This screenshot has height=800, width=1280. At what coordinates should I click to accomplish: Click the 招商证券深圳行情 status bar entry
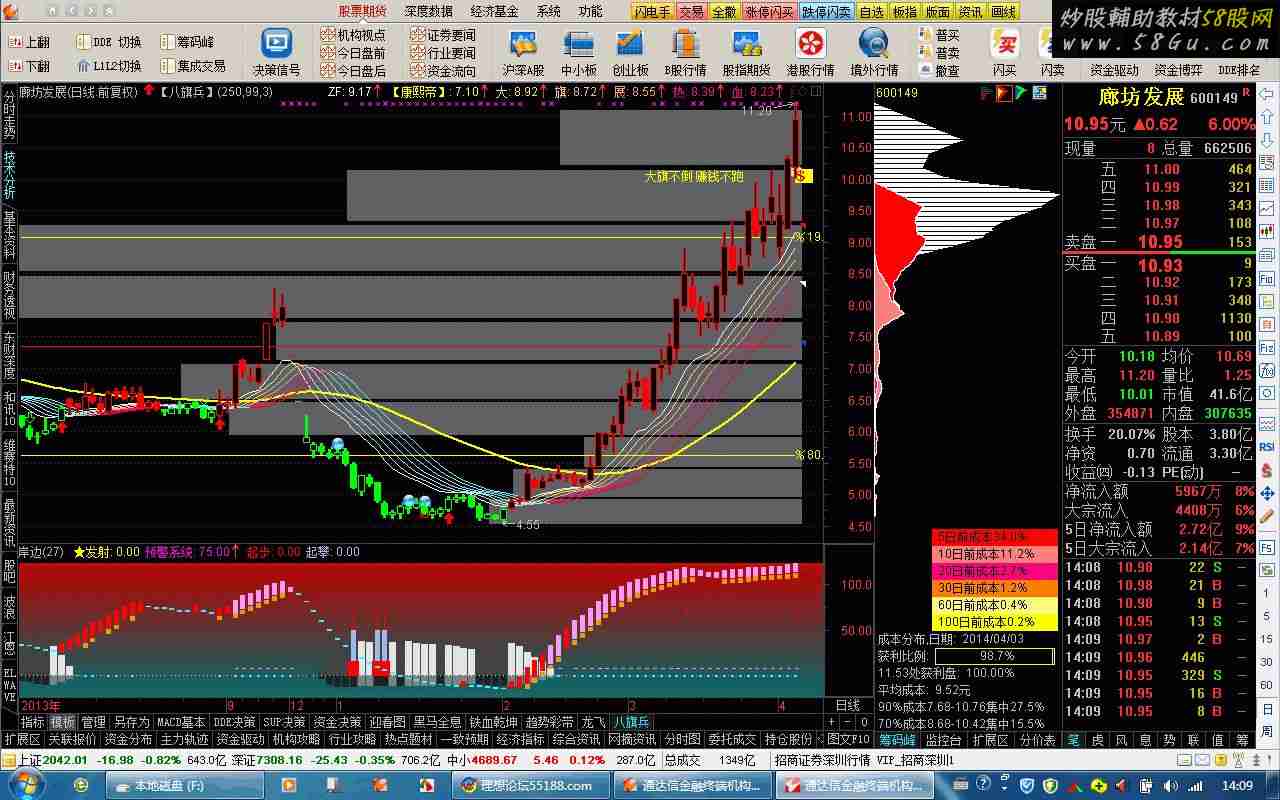point(822,760)
